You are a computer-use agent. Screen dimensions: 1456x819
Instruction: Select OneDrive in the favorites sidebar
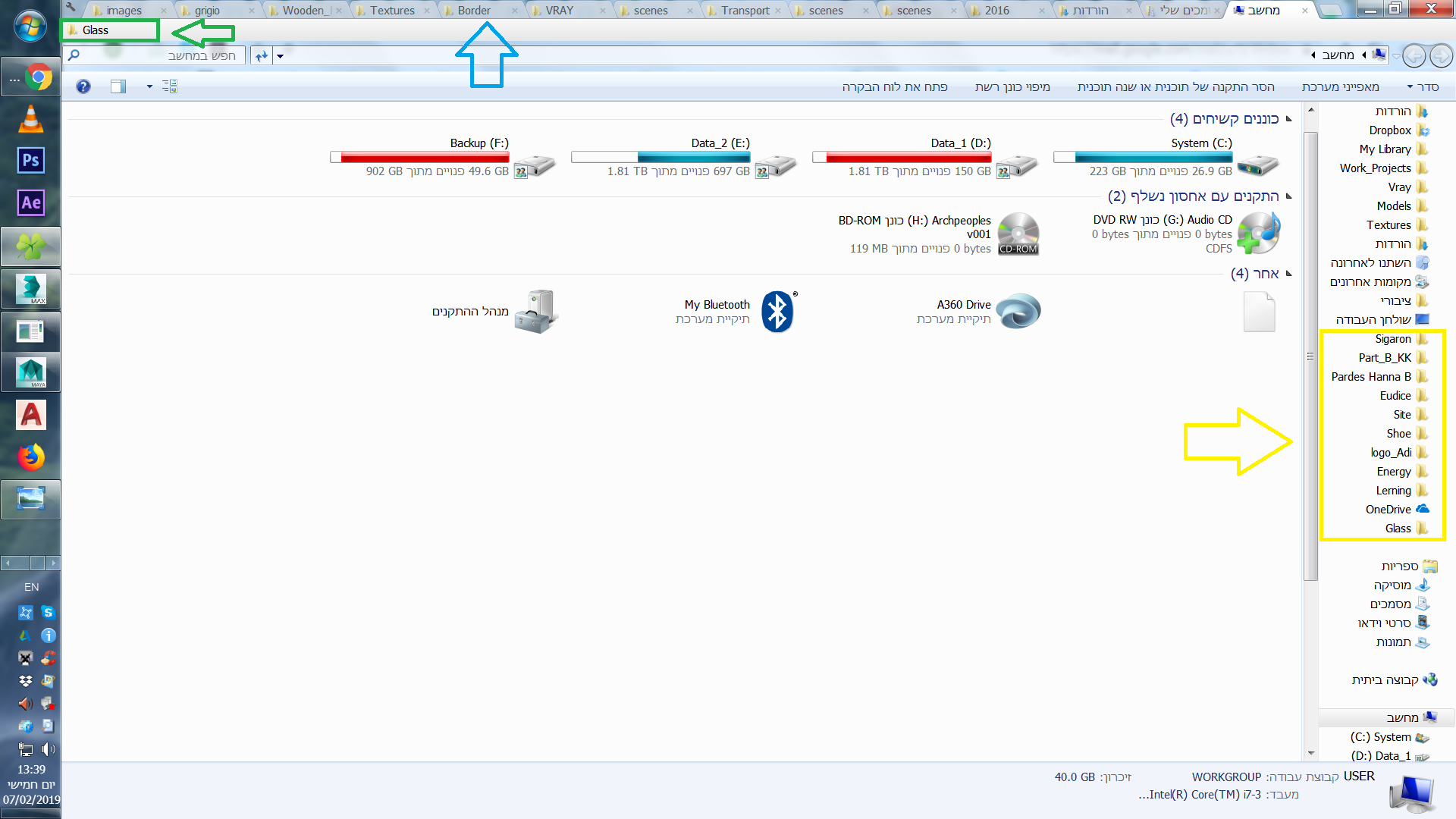point(1388,510)
